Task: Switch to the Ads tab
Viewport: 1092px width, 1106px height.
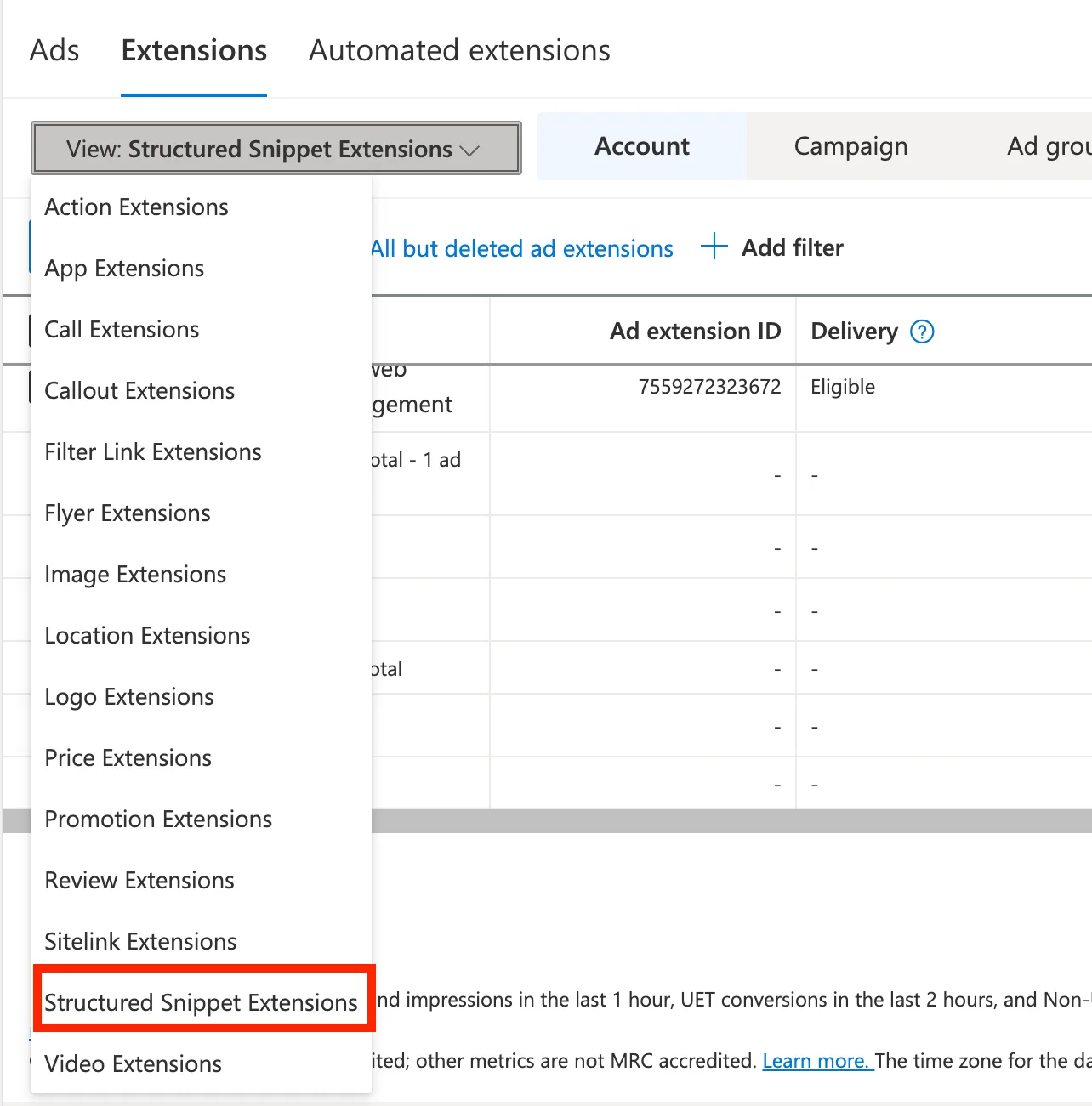Action: (54, 50)
